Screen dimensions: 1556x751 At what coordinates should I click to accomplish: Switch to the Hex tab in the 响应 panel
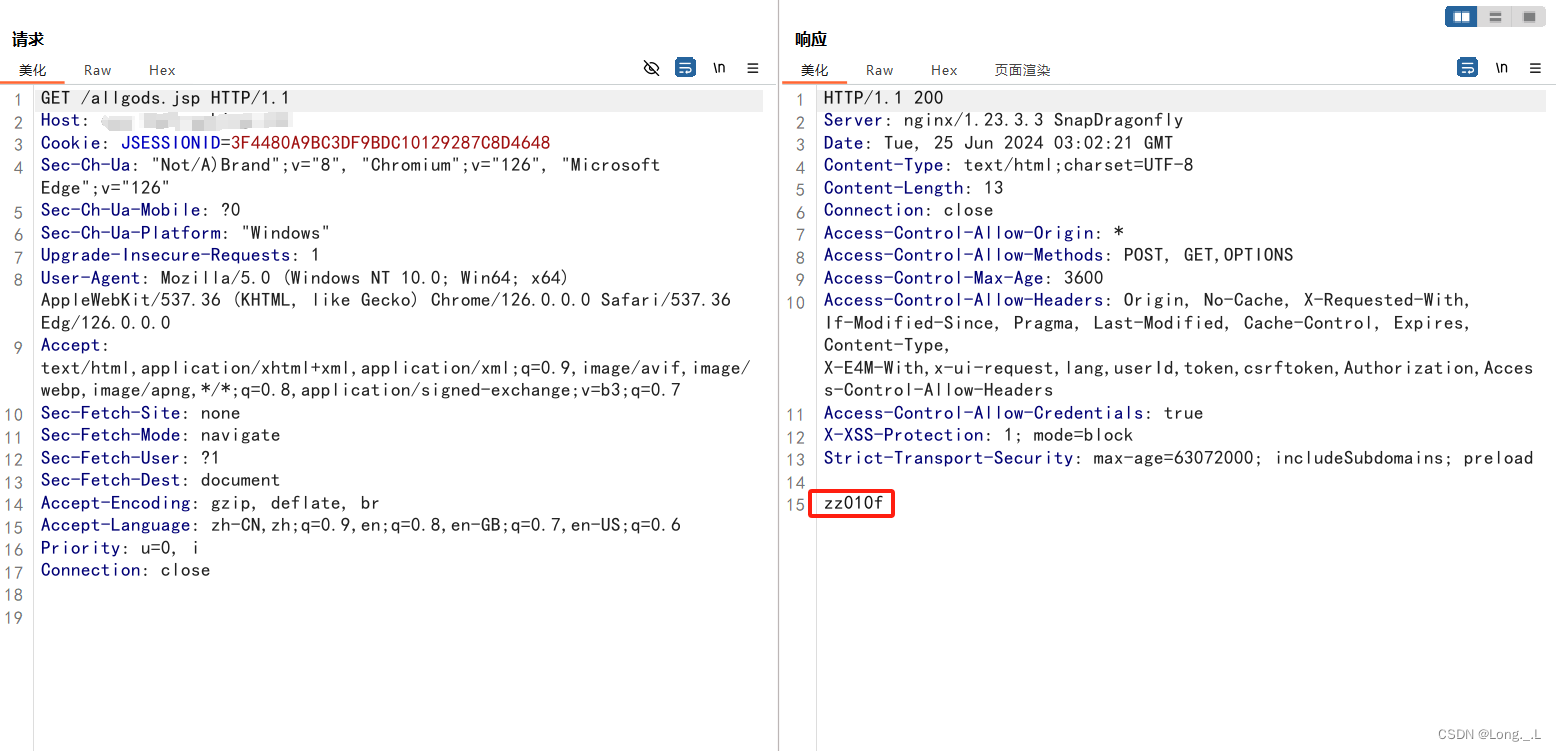944,70
